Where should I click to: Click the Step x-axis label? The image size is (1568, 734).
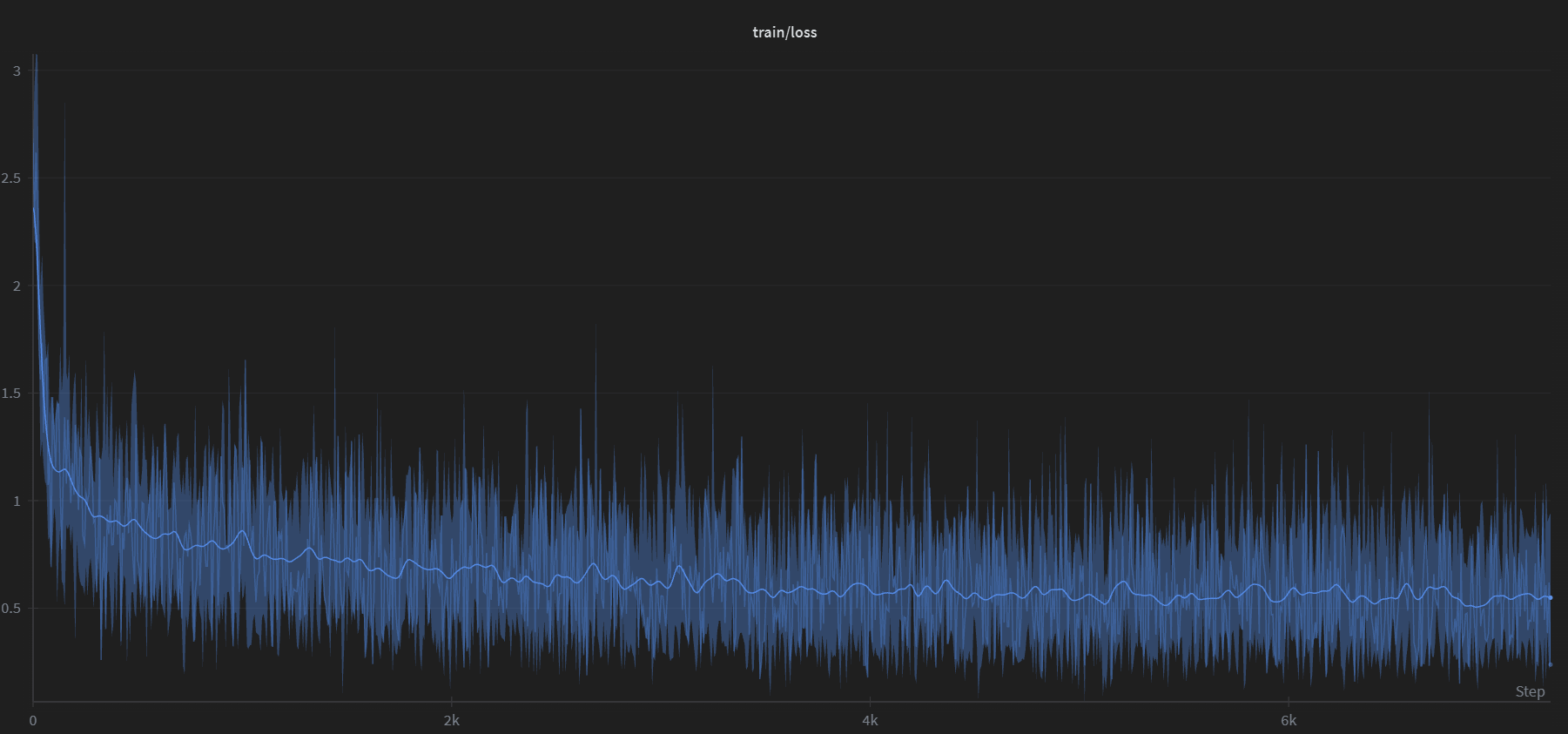1530,691
